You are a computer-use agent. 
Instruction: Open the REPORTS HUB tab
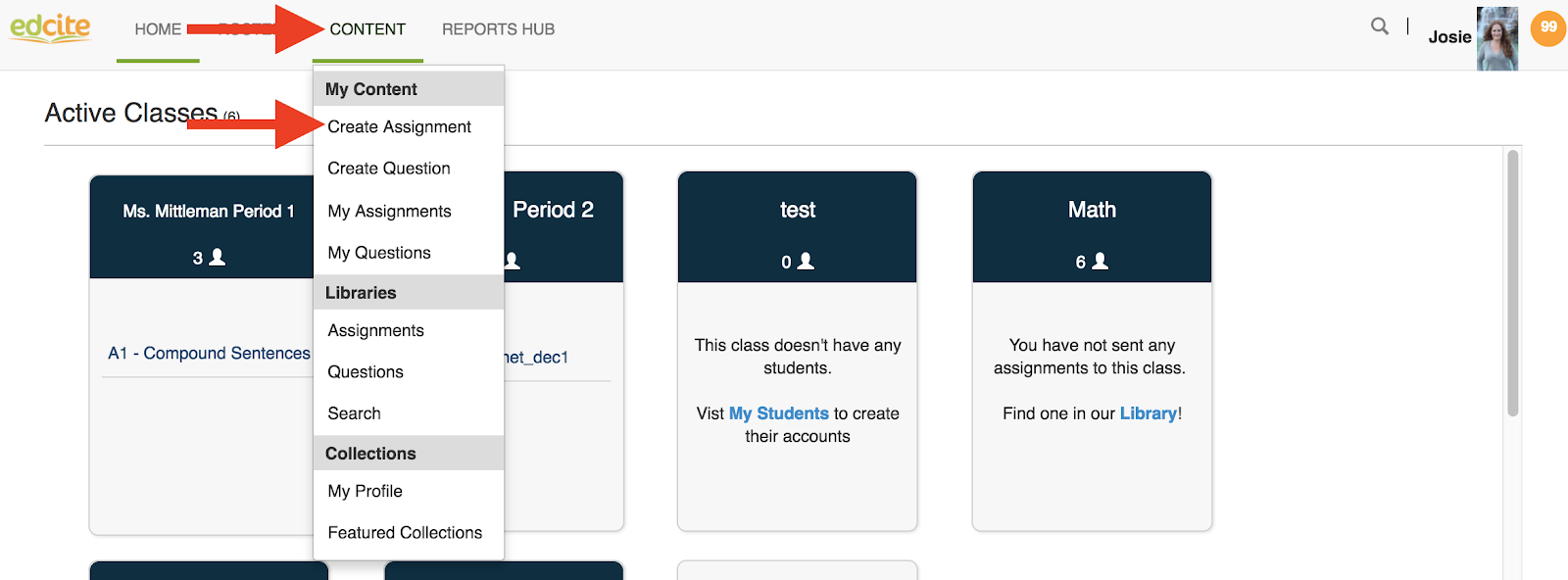coord(498,29)
